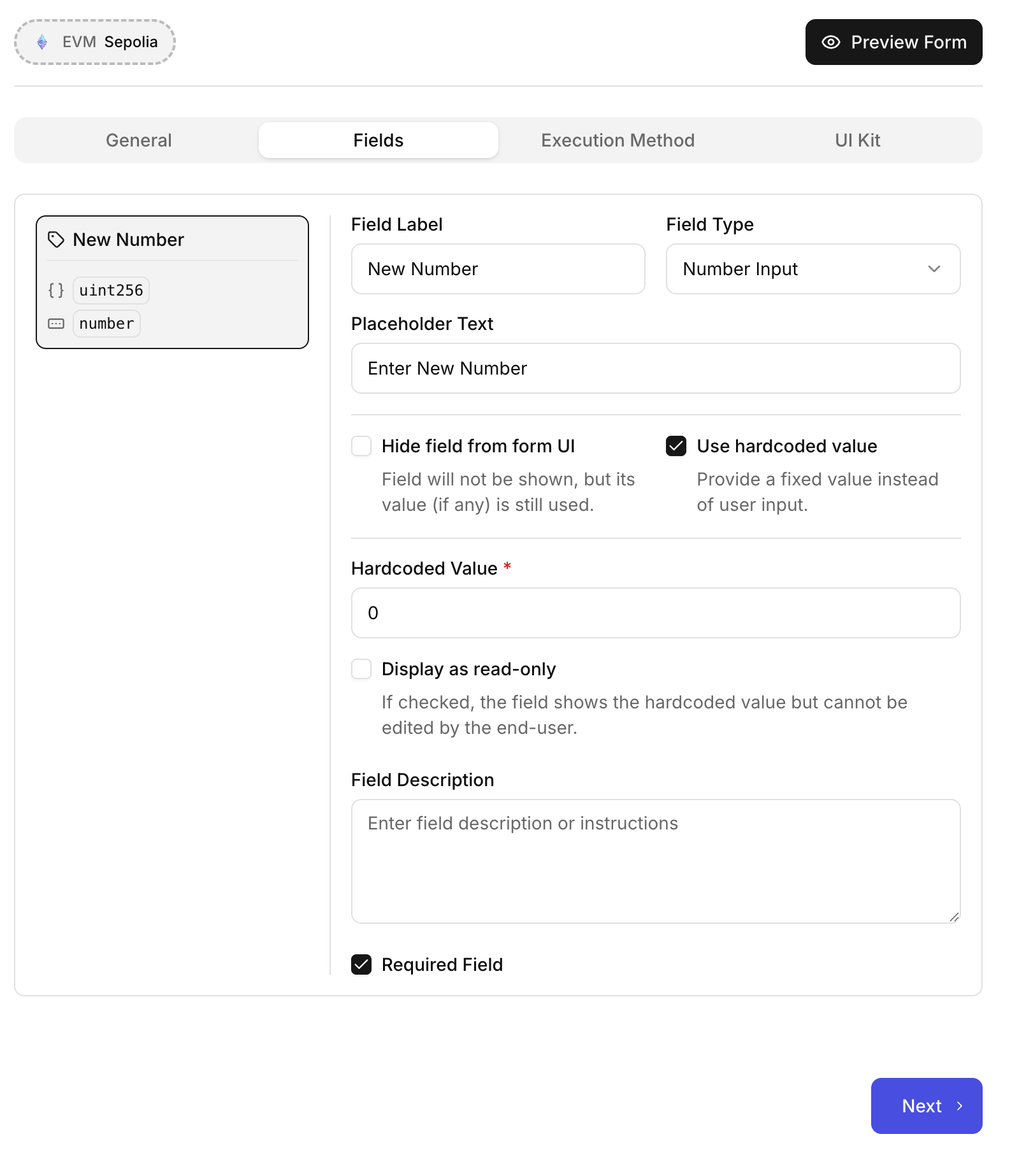
Task: Click the Enter New Number placeholder field
Action: (655, 368)
